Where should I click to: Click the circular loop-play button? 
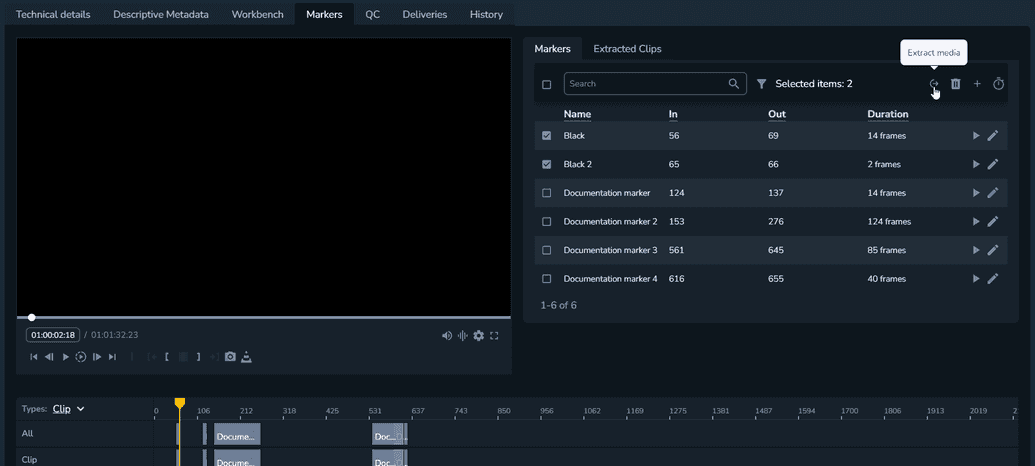(81, 357)
